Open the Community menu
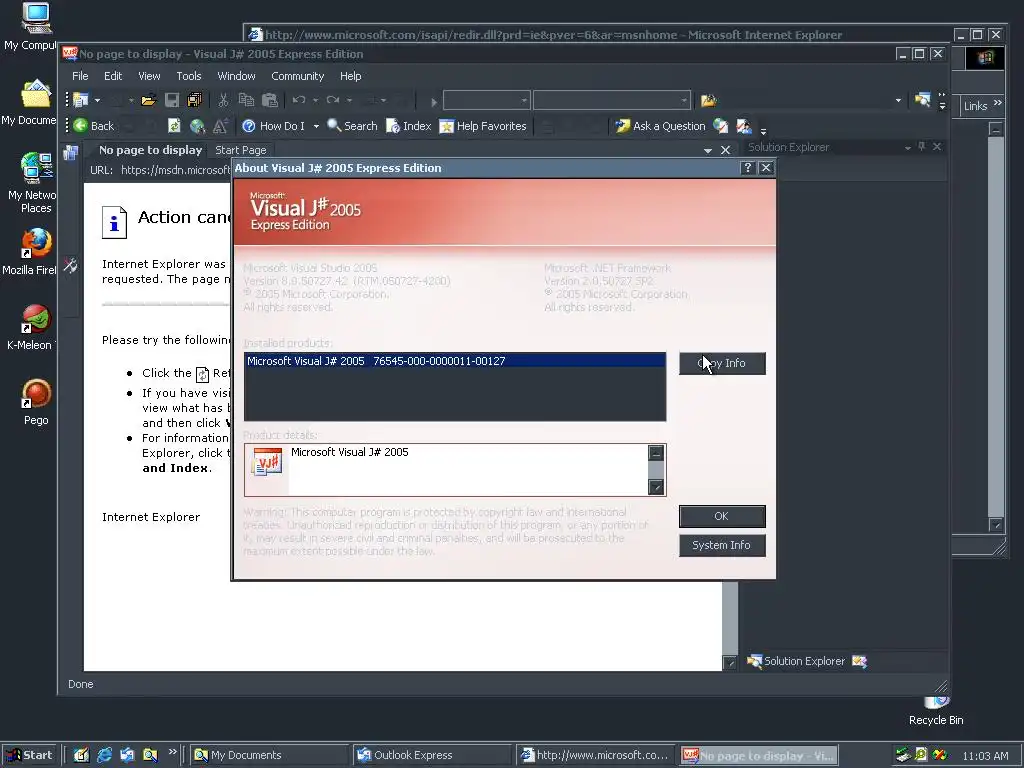 (x=298, y=76)
